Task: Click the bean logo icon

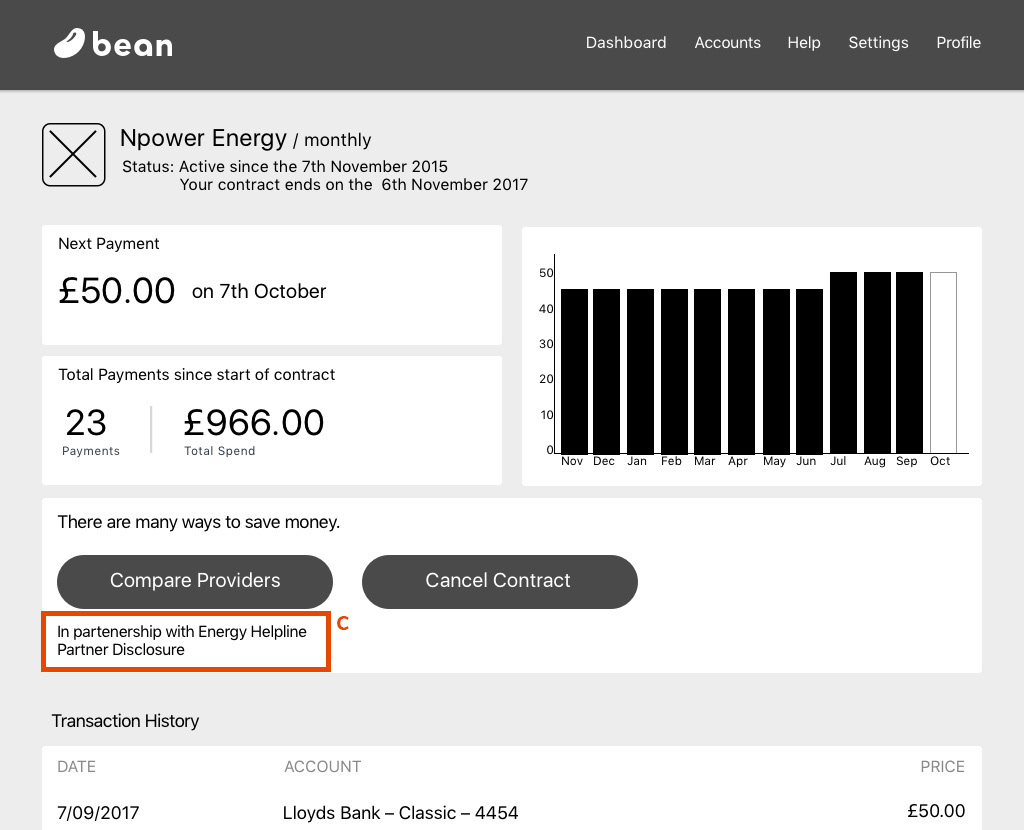Action: pos(70,43)
